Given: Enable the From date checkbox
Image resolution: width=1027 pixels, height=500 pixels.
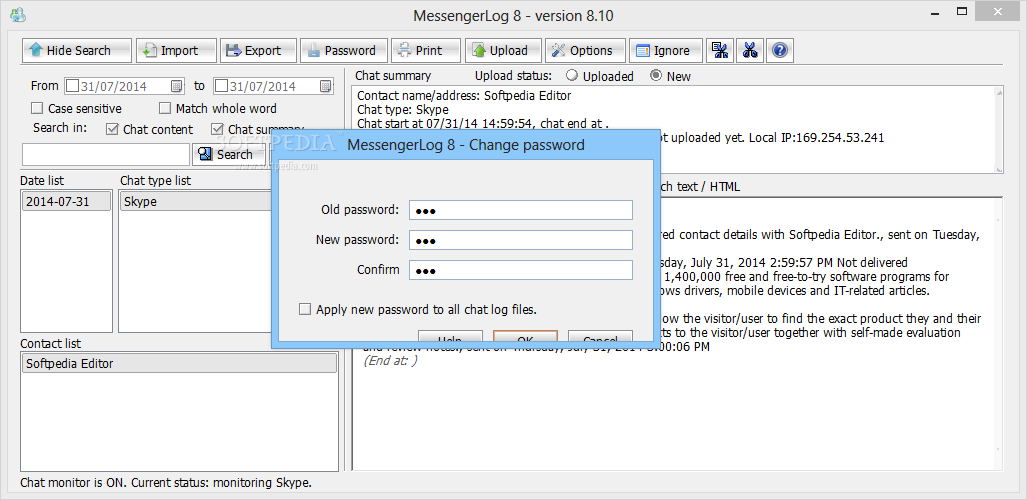Looking at the screenshot, I should pos(73,86).
